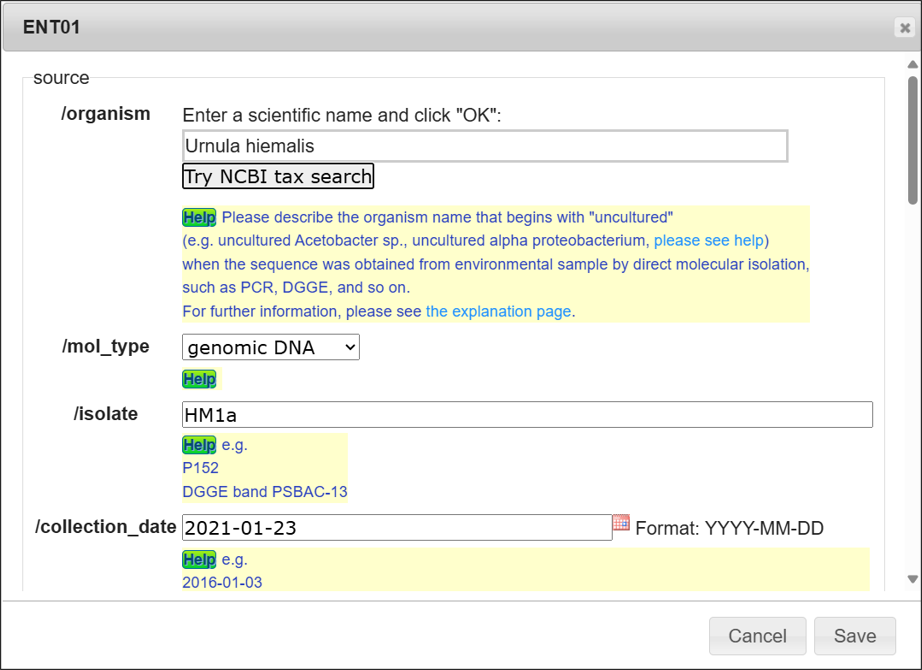This screenshot has height=670, width=922.
Task: Close the ENT01 dialog with X
Action: click(x=904, y=28)
